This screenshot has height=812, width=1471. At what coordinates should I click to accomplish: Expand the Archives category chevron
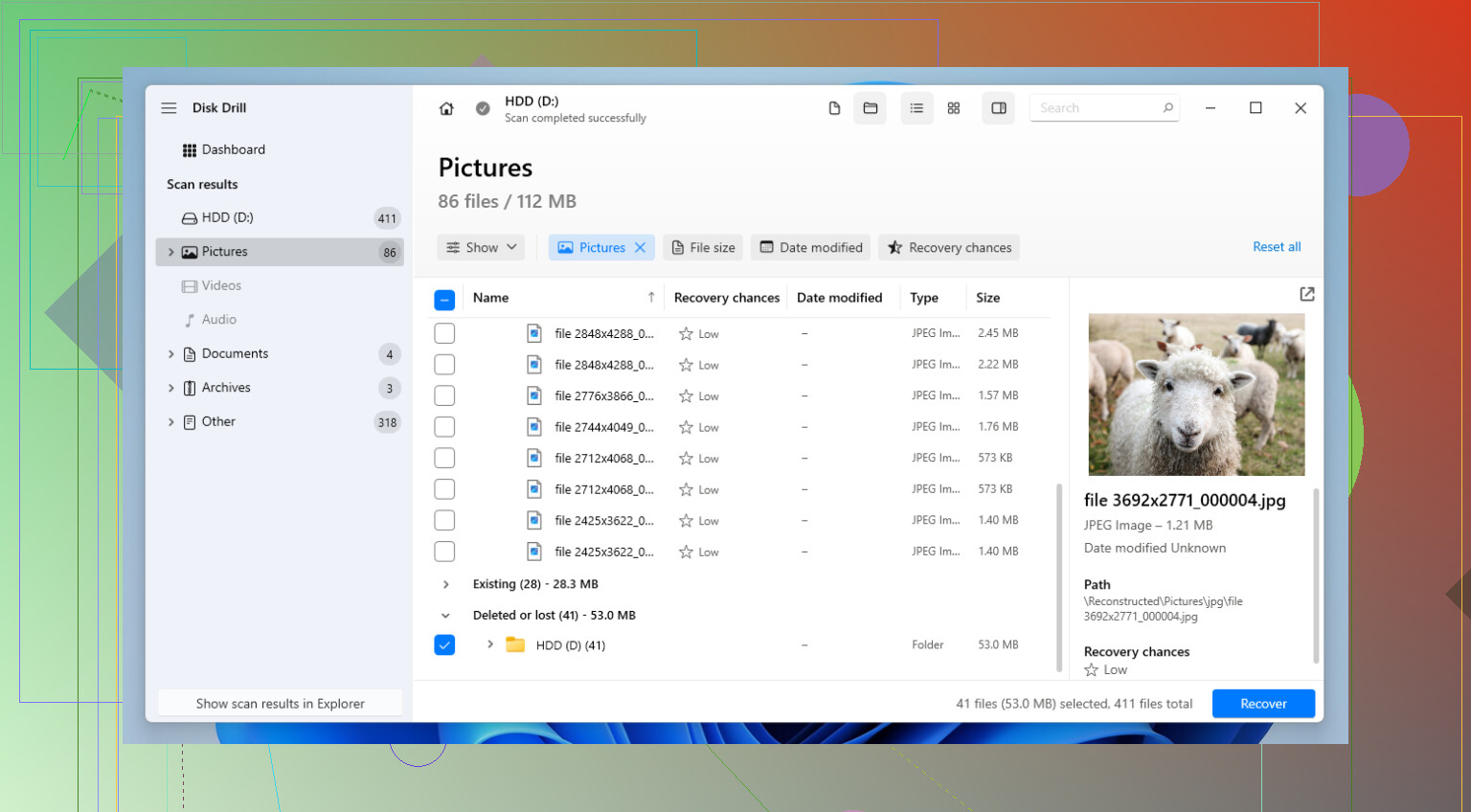170,388
